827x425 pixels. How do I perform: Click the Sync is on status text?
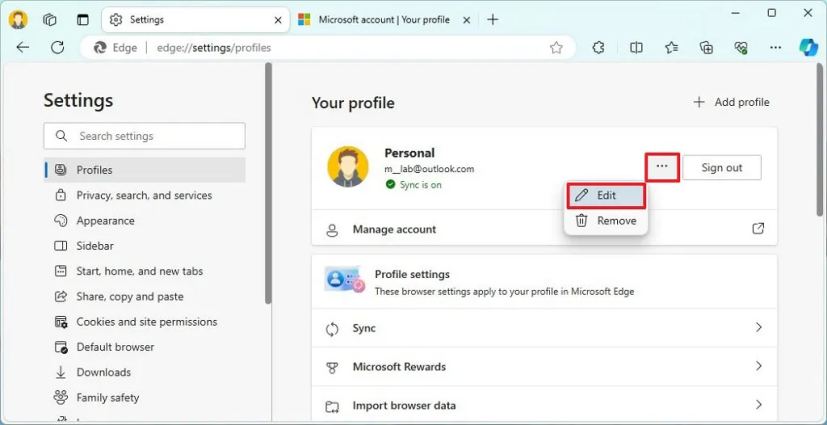pyautogui.click(x=421, y=185)
